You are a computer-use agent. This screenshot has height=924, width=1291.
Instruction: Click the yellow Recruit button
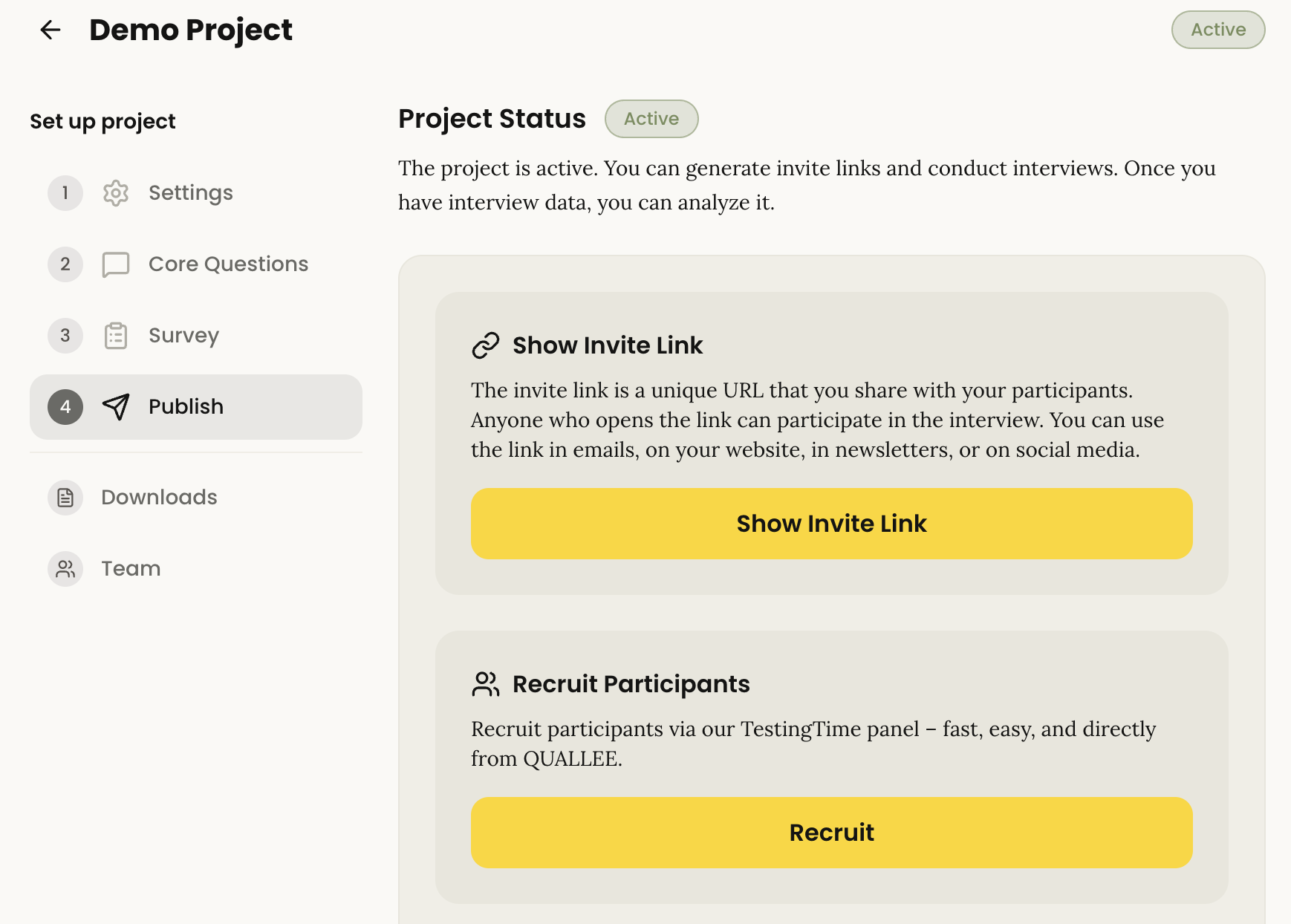(x=832, y=833)
